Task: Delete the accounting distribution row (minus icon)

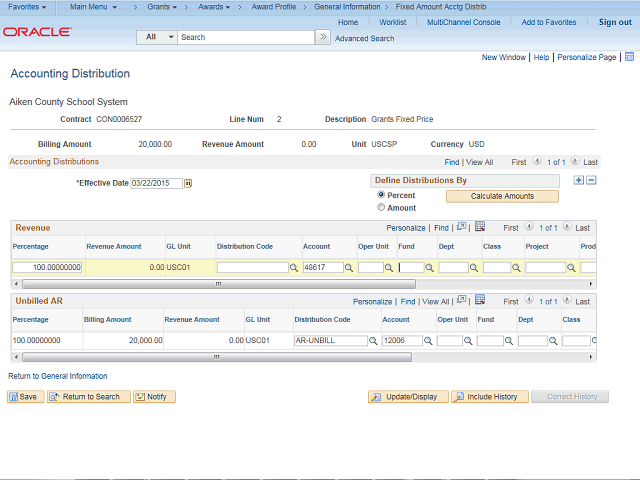Action: tap(591, 180)
